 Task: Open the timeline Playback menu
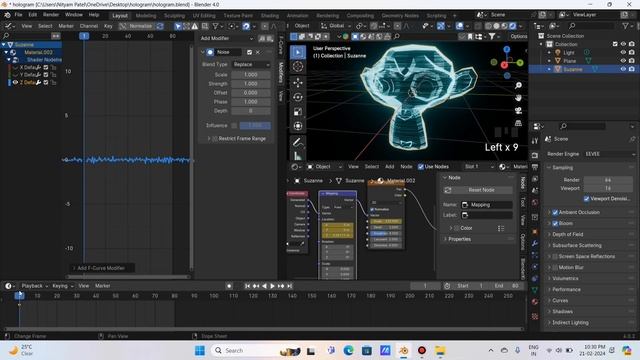(34, 286)
